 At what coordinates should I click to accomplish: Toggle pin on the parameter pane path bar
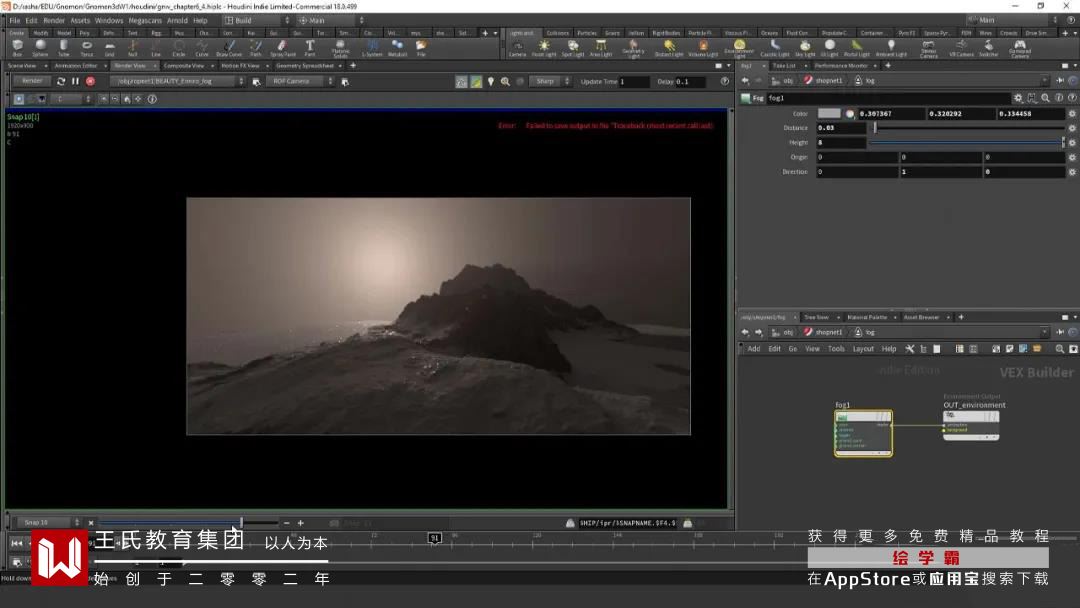[x=1059, y=80]
